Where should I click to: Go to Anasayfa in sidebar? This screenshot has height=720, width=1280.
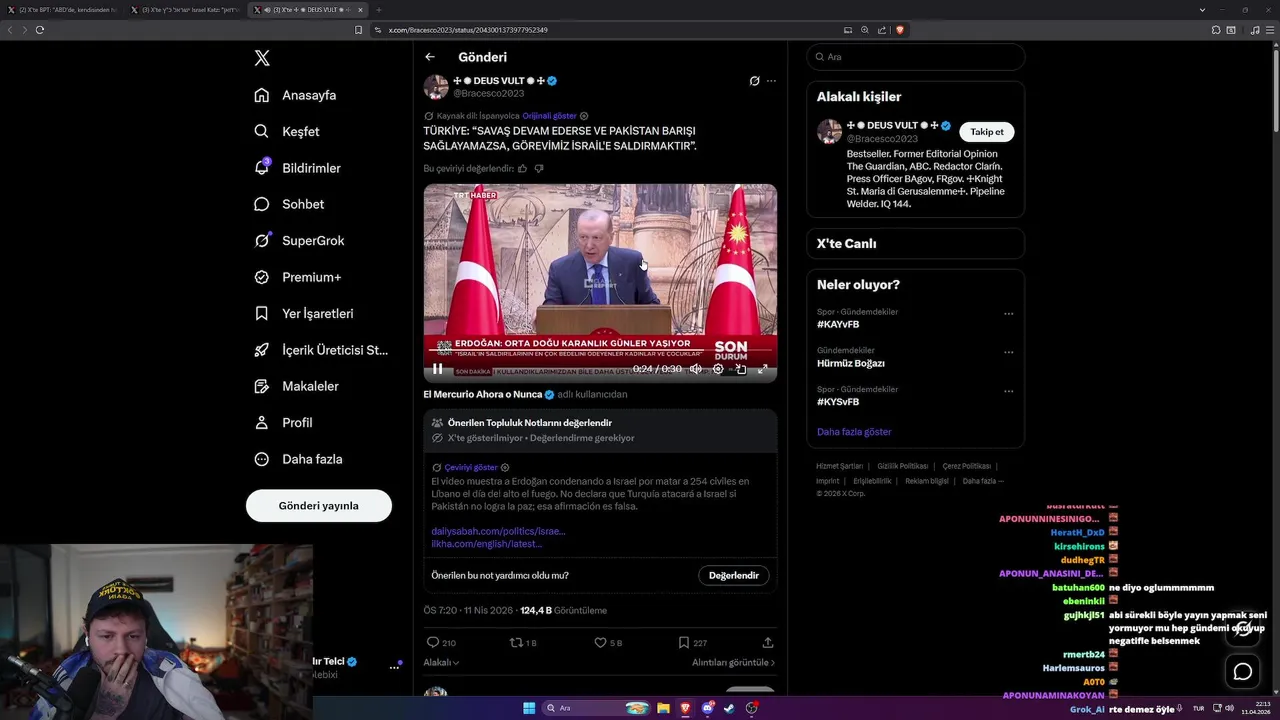(296, 95)
